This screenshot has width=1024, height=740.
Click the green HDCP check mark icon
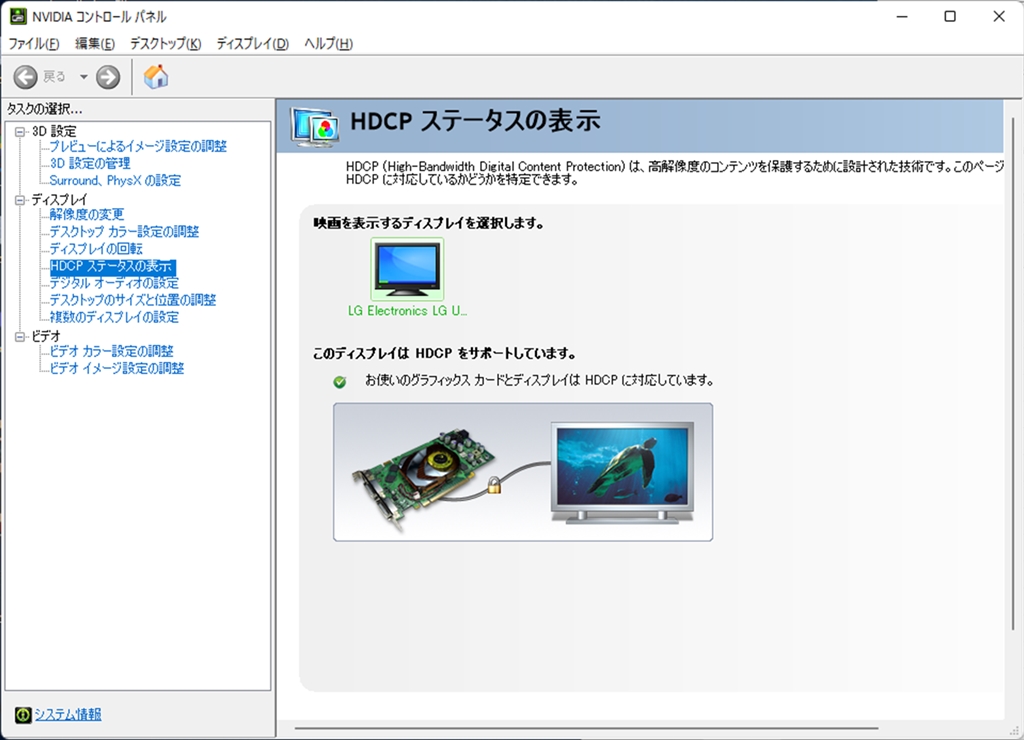tap(340, 381)
